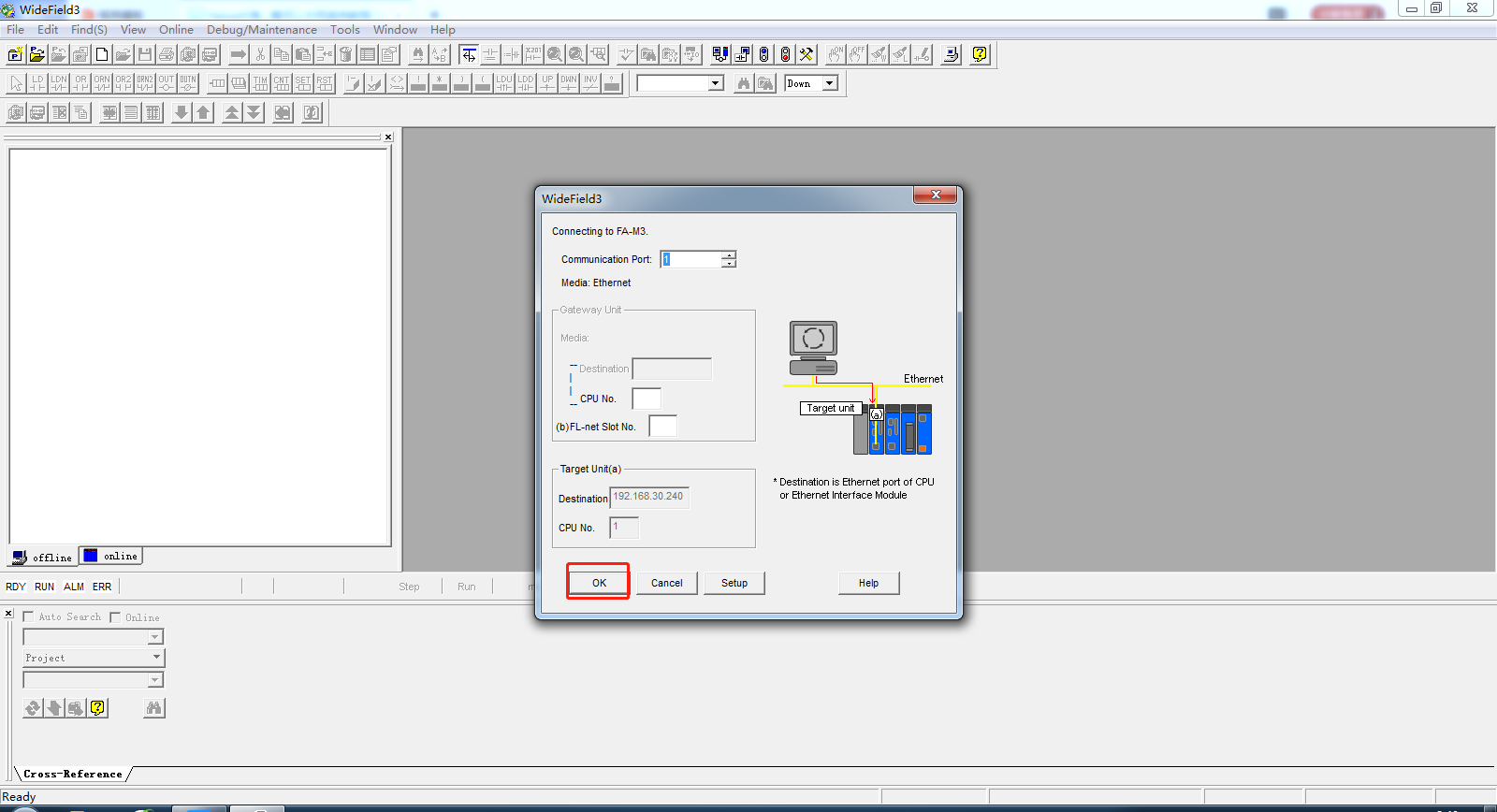
Task: Click the Find binoculars icon in the top toolbar
Action: pos(418,54)
